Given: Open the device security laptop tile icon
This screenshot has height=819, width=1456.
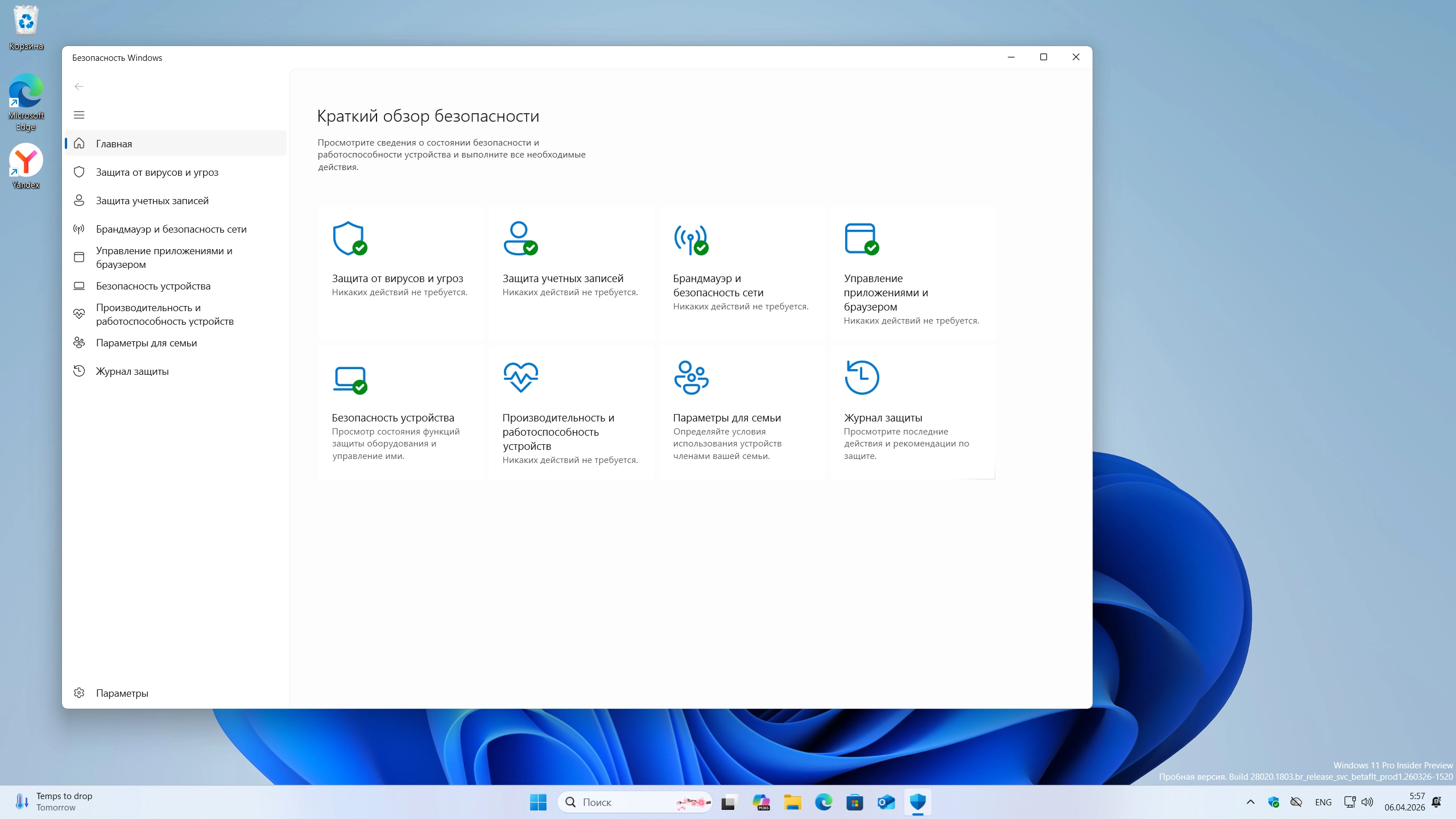Looking at the screenshot, I should click(x=349, y=378).
